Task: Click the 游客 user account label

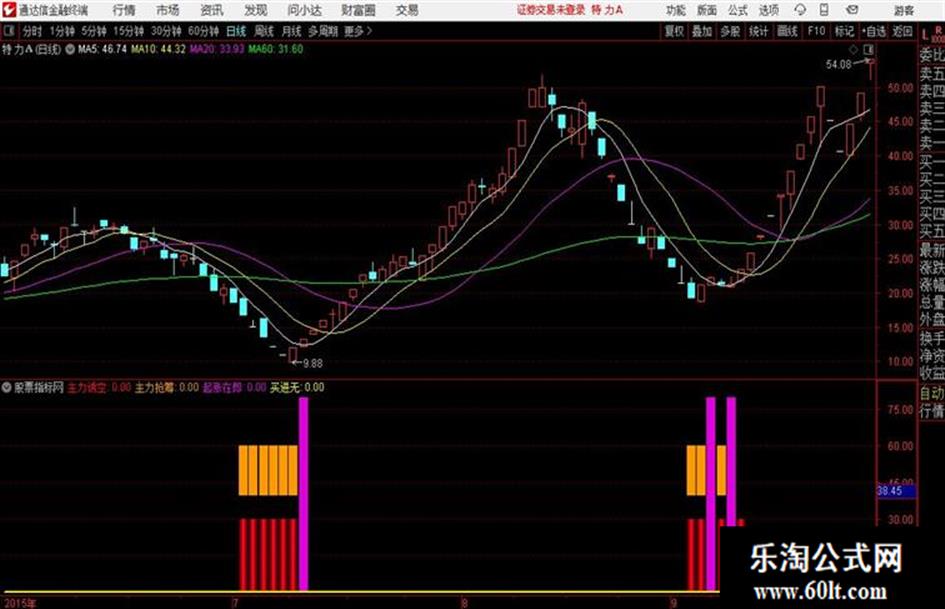Action: click(x=904, y=10)
